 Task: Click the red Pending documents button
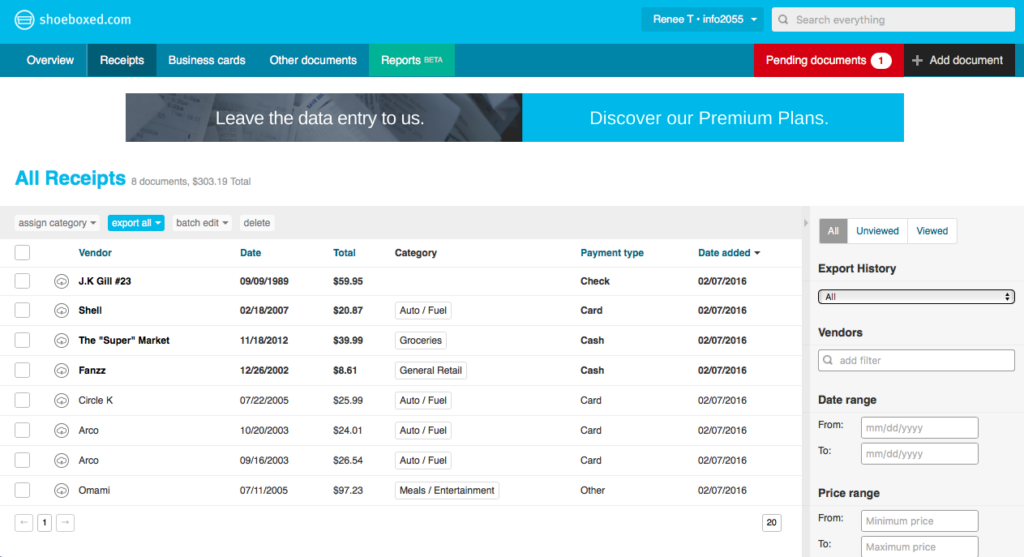pos(827,60)
